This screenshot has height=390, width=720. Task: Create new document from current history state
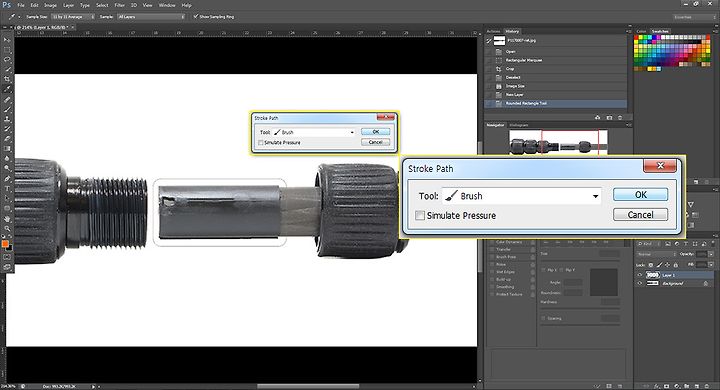[x=597, y=118]
